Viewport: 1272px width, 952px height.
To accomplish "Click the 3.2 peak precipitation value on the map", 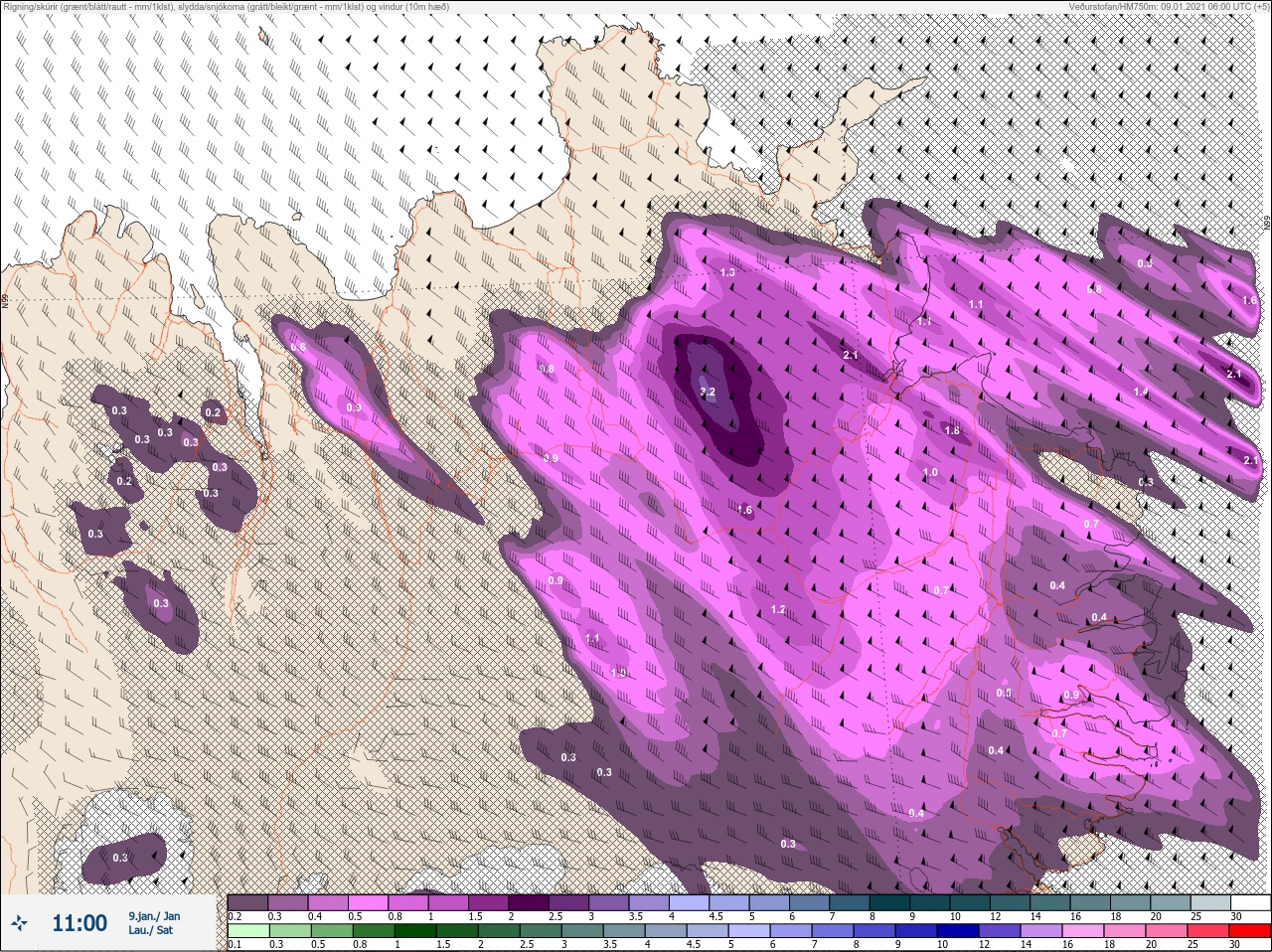I will pos(707,393).
